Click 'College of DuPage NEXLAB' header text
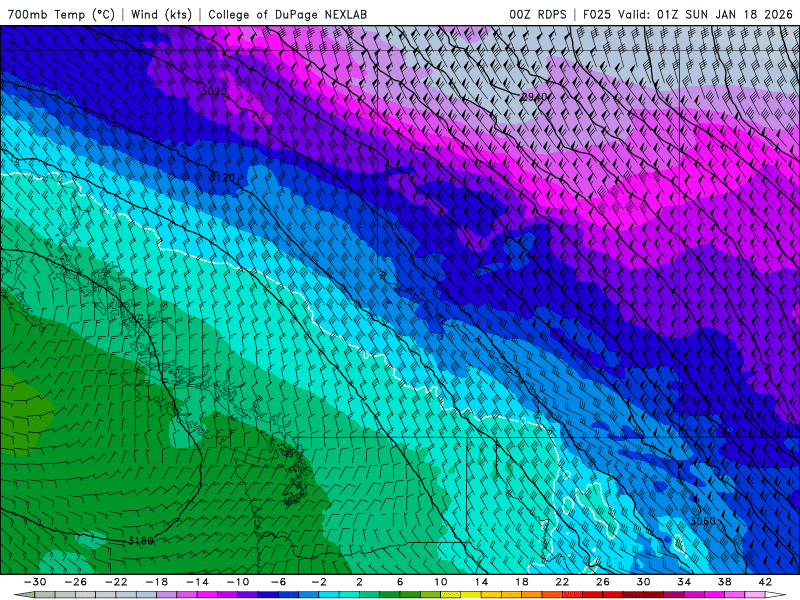Viewport: 800px width, 600px height. click(287, 14)
